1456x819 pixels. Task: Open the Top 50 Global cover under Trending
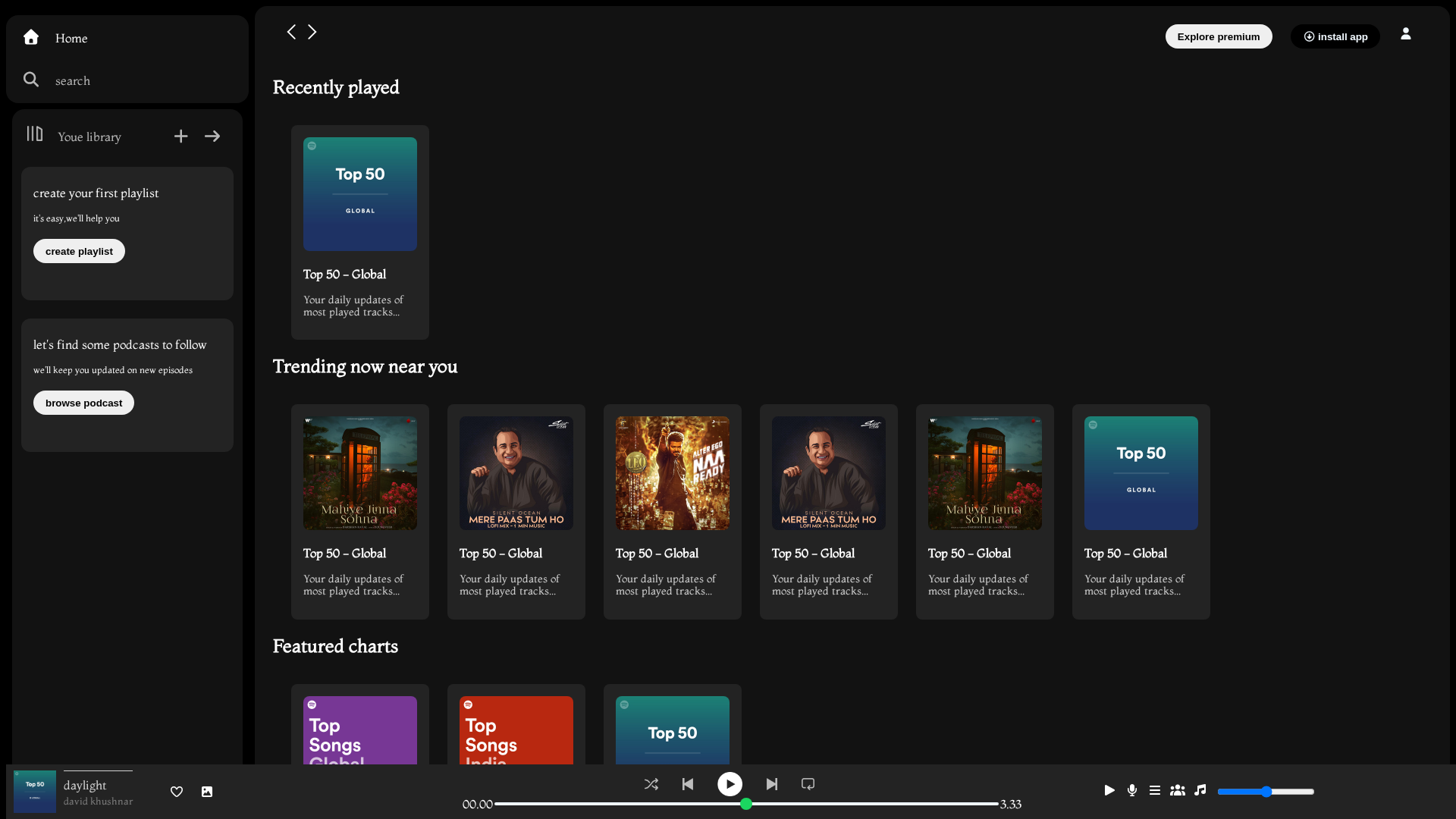click(x=1141, y=473)
